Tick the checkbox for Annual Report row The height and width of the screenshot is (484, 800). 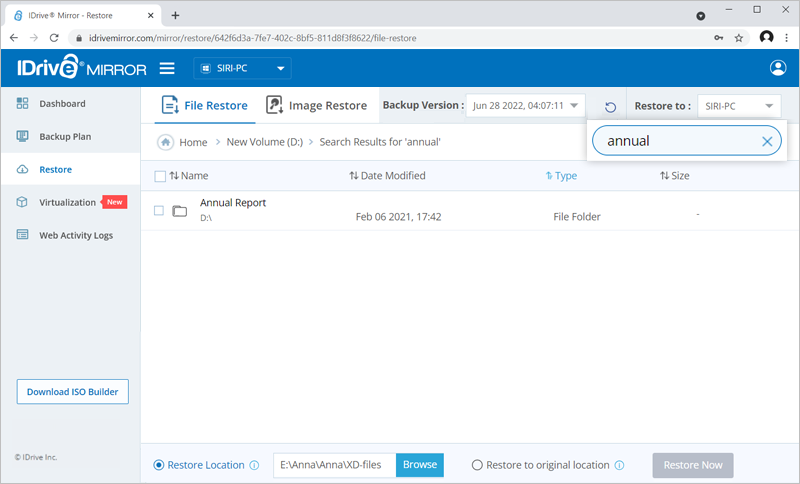159,211
